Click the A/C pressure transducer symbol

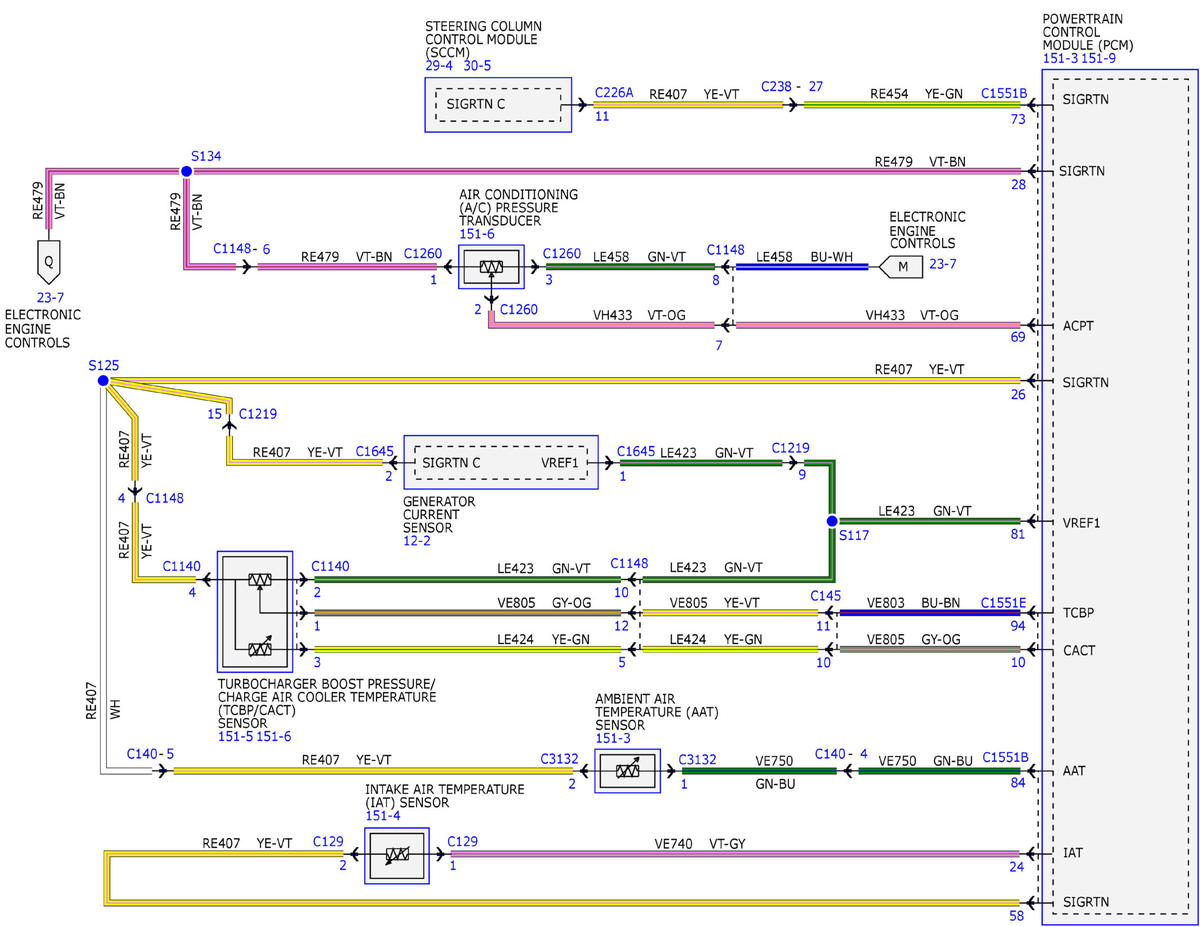point(491,267)
